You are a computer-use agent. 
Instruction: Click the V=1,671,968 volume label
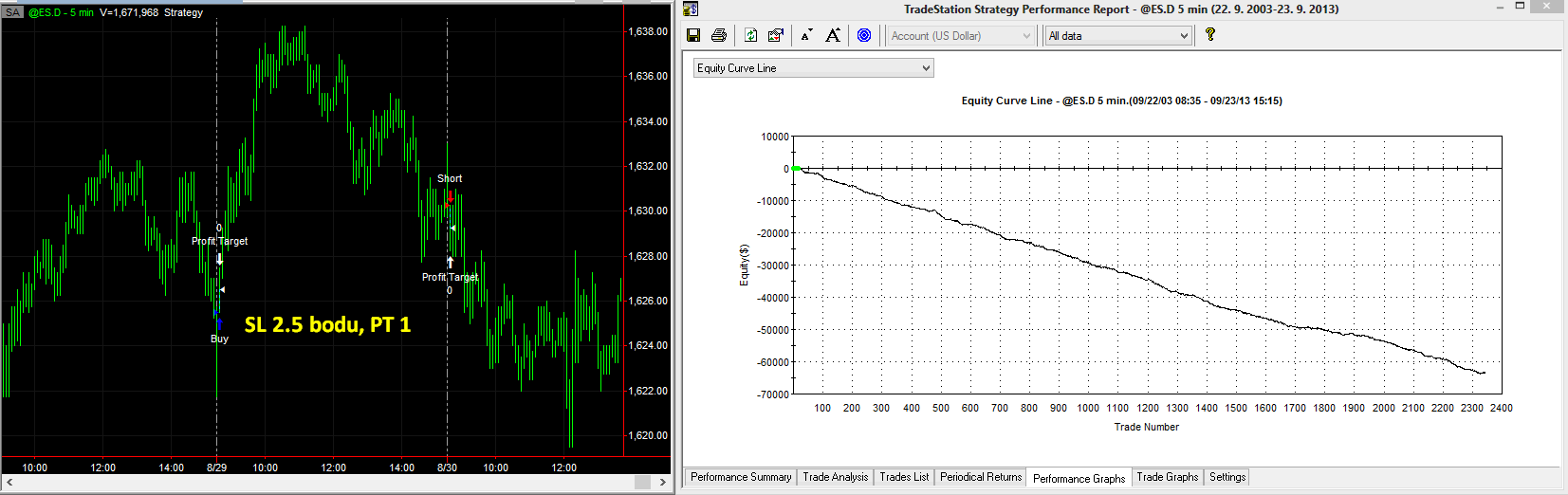[129, 12]
